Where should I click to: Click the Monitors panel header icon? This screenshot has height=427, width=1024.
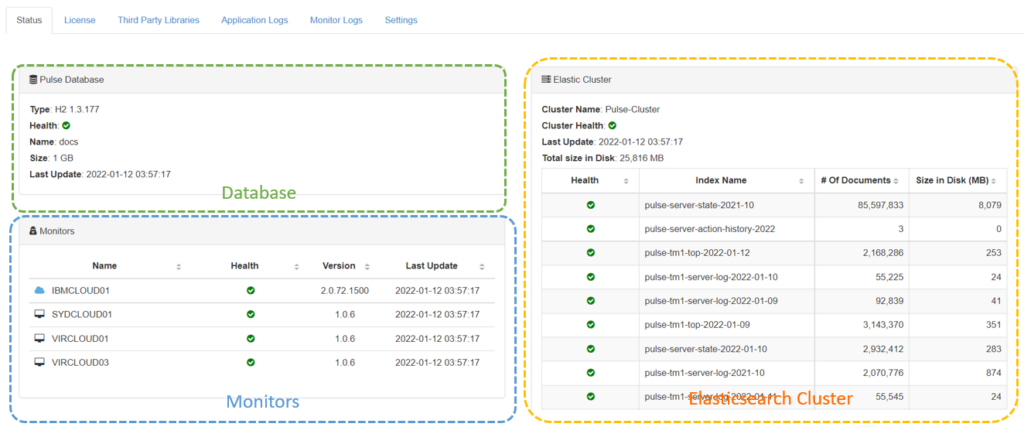pyautogui.click(x=33, y=232)
